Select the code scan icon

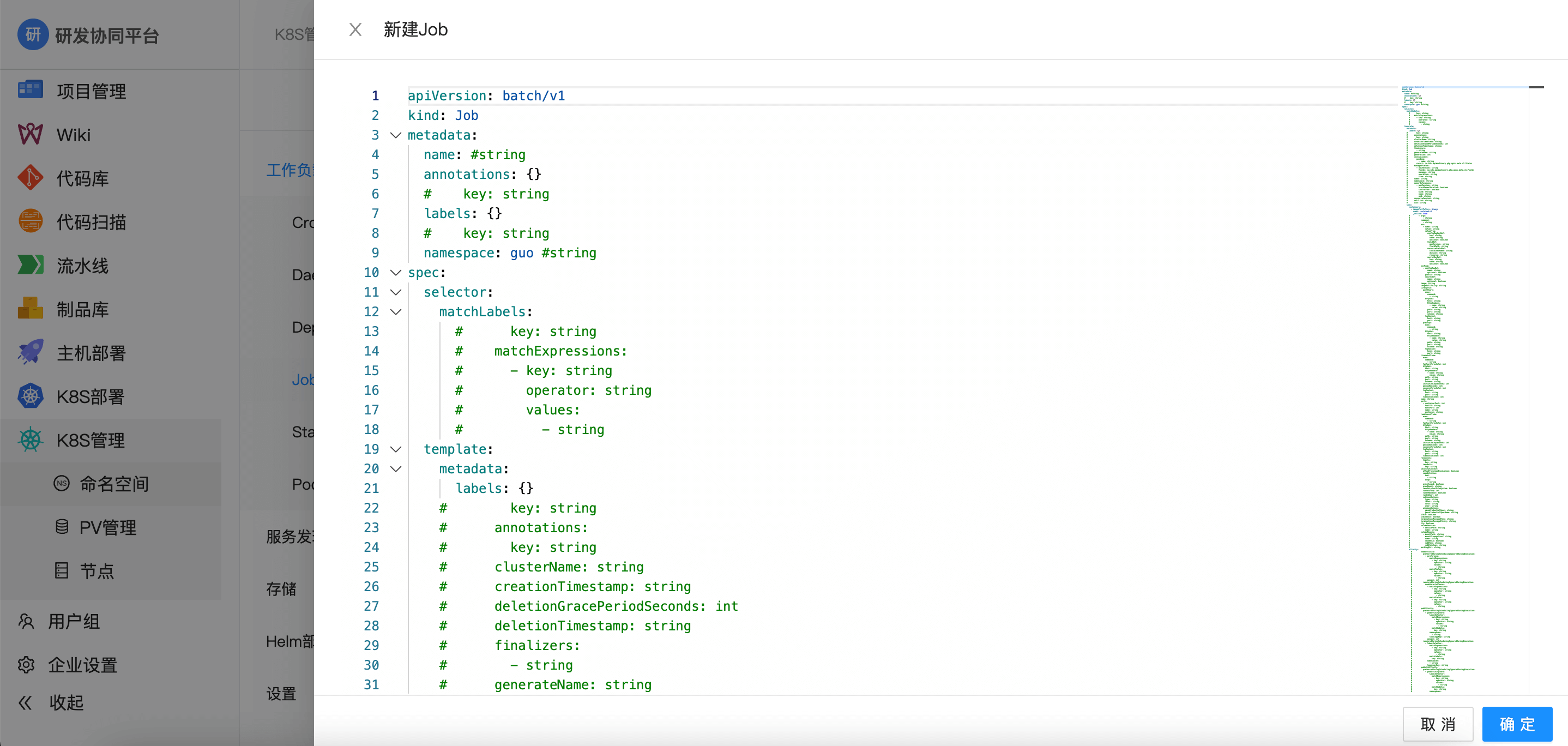[x=30, y=221]
